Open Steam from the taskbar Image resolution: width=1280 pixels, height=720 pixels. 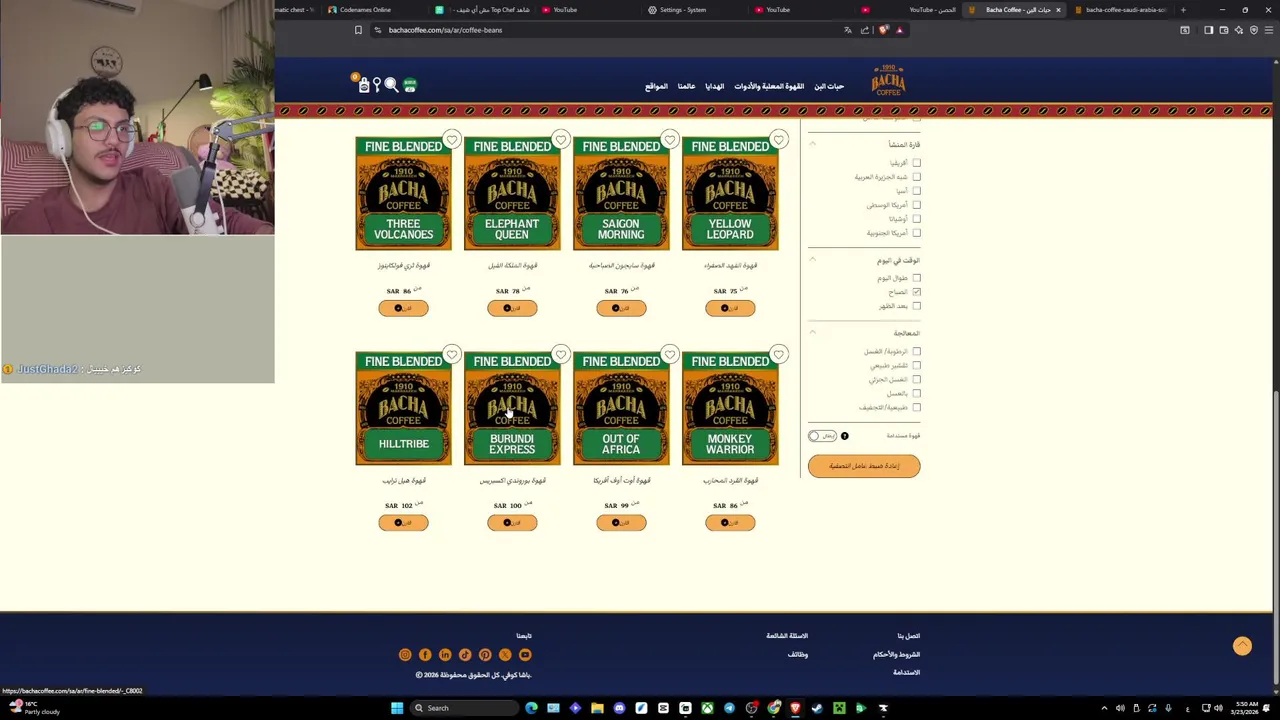[817, 708]
